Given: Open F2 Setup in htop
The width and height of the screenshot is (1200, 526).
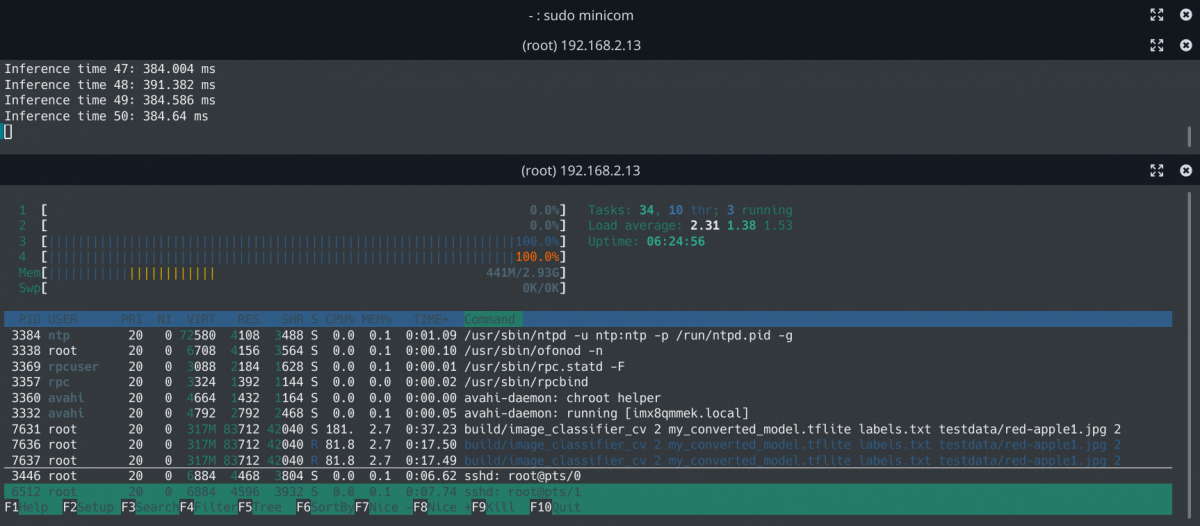Looking at the screenshot, I should (86, 507).
